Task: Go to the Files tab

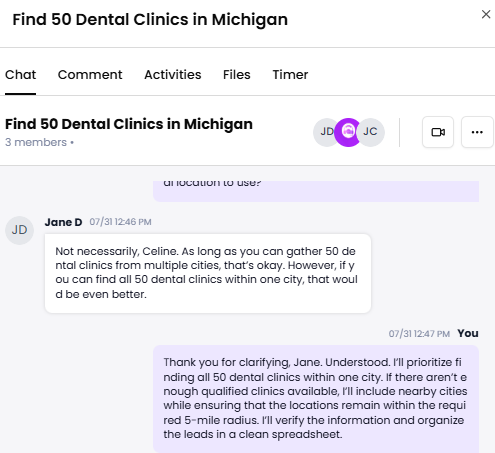Action: pyautogui.click(x=237, y=75)
